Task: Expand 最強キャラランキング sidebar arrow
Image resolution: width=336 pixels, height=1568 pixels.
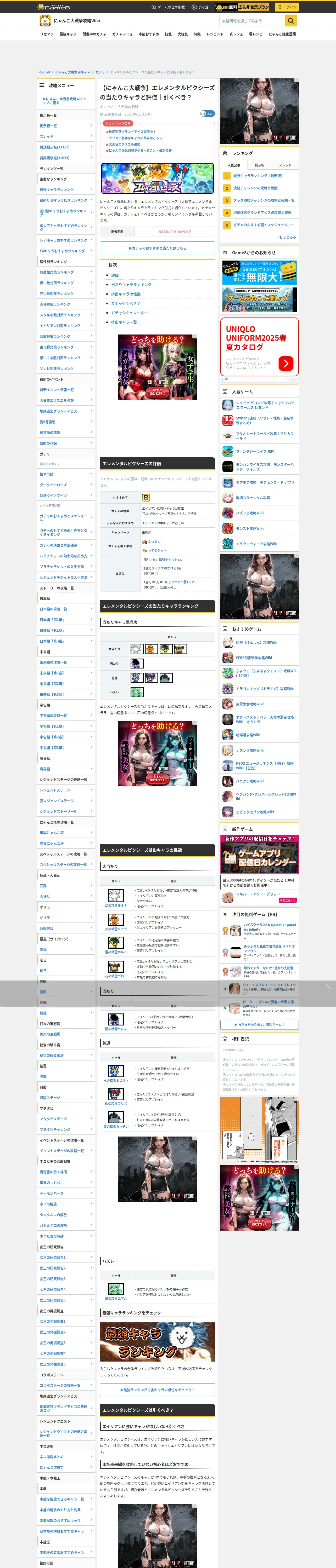Action: (92, 189)
